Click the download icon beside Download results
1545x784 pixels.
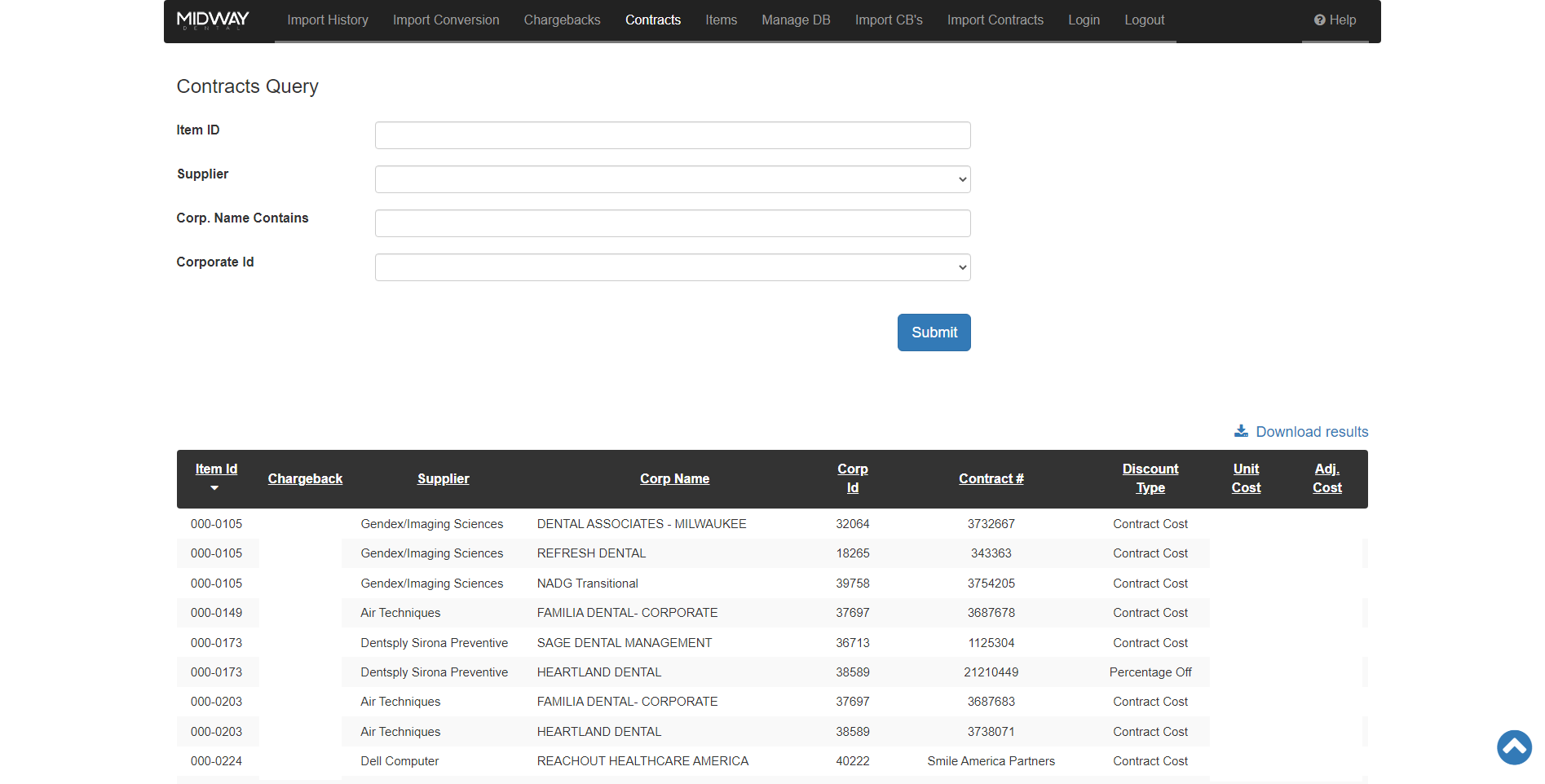point(1241,431)
